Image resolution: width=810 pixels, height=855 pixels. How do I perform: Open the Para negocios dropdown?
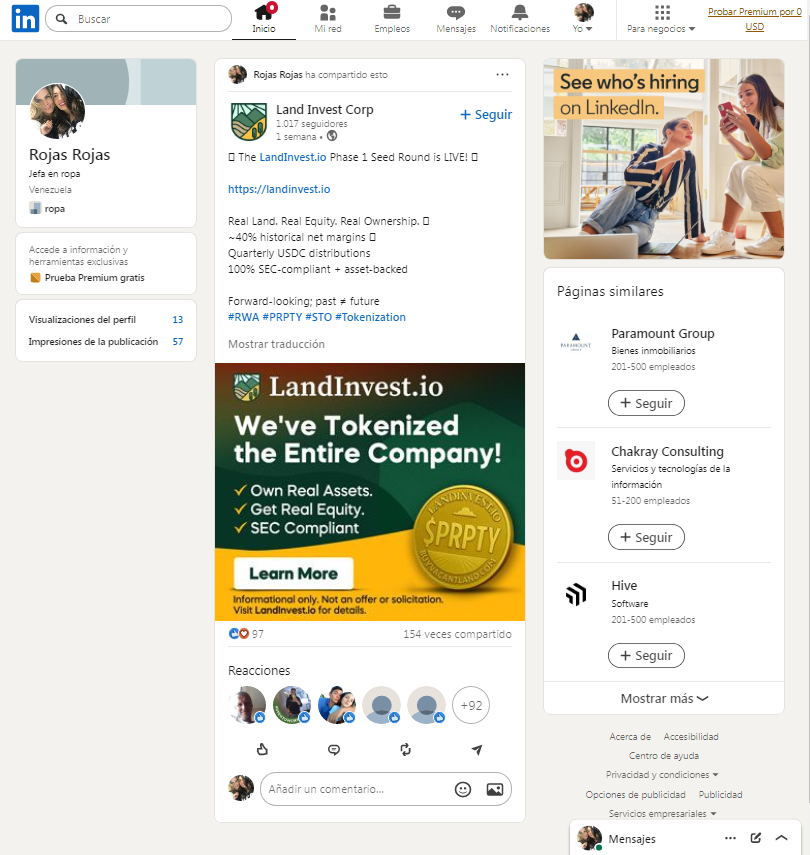(x=661, y=20)
